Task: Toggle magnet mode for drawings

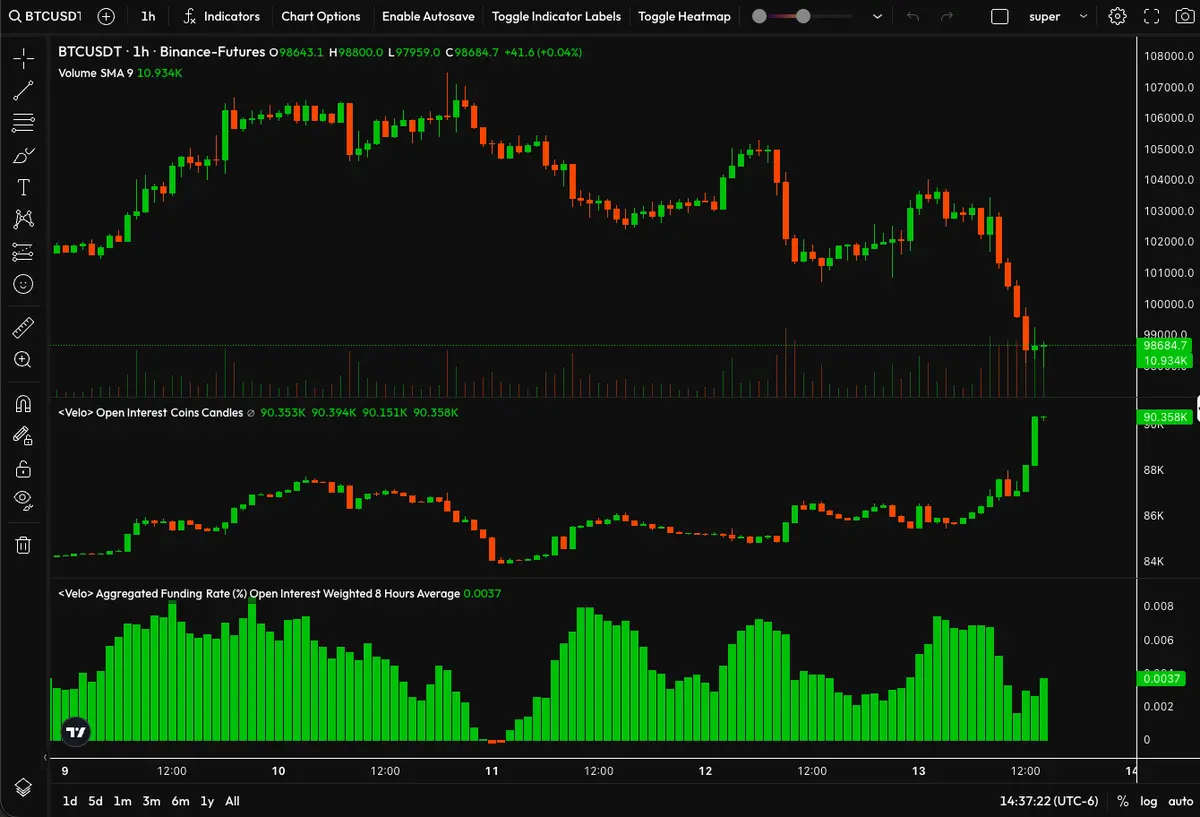Action: click(23, 403)
